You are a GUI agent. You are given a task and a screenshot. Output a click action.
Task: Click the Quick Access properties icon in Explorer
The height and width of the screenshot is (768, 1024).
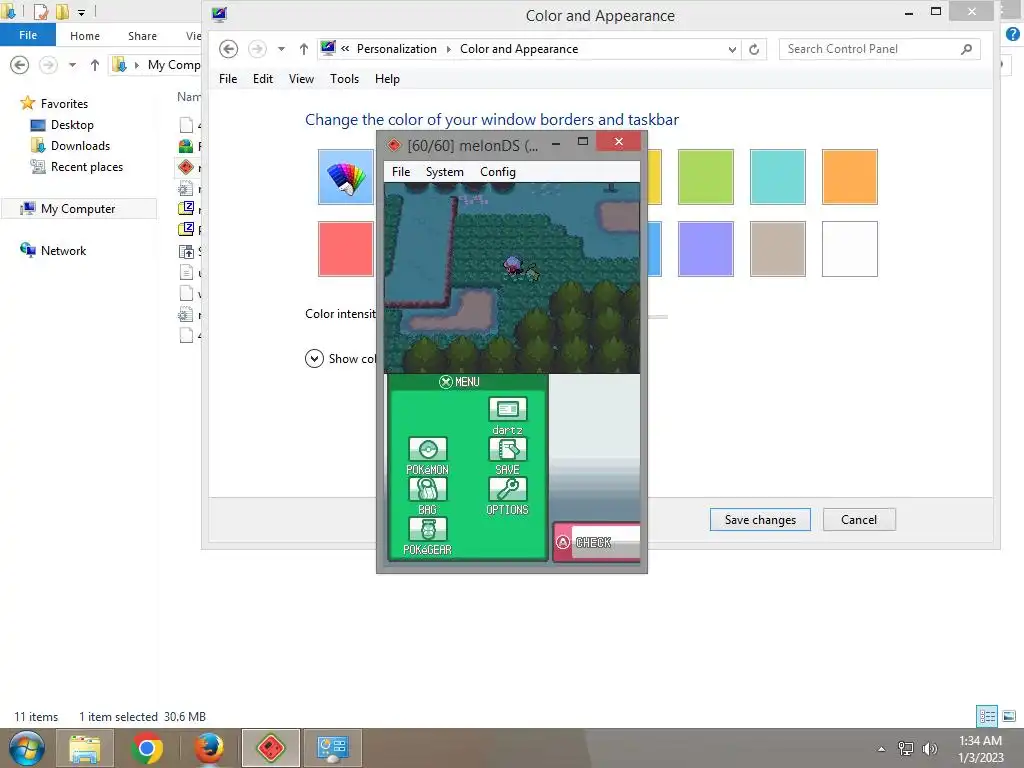point(41,11)
